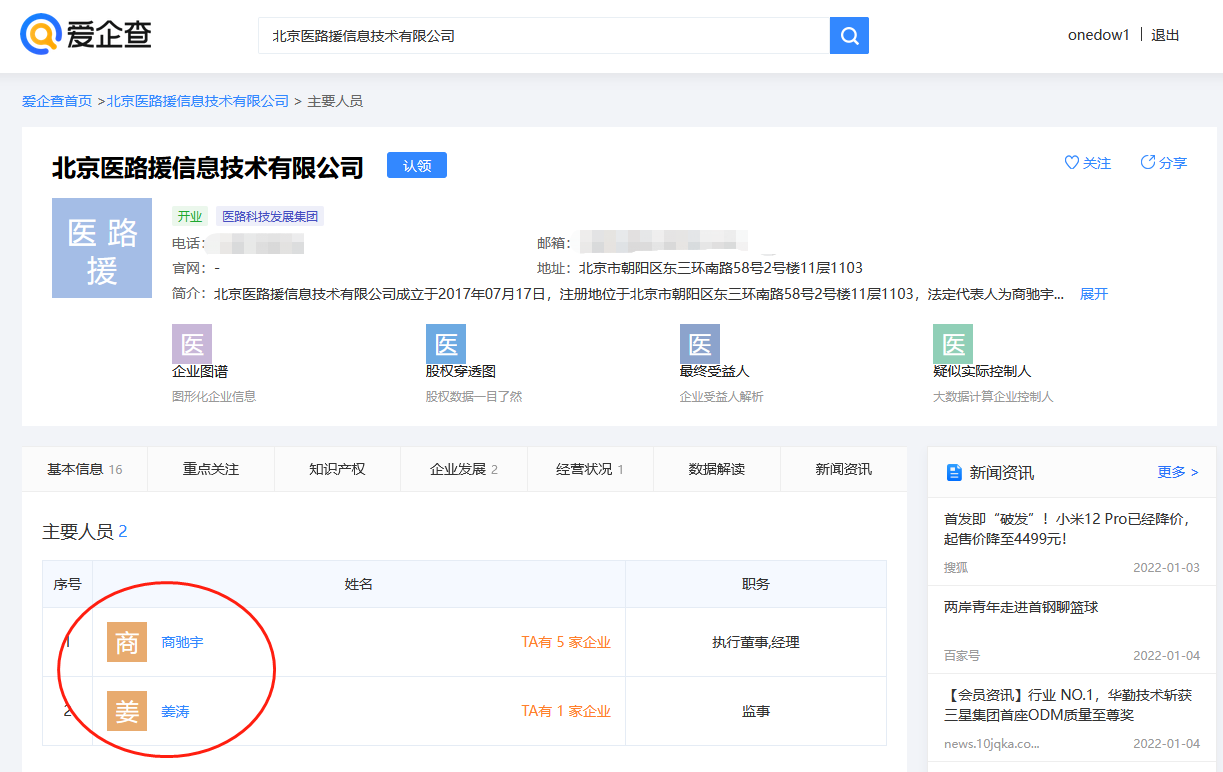1223x772 pixels.
Task: Click the 职务 column header
Action: tap(756, 584)
